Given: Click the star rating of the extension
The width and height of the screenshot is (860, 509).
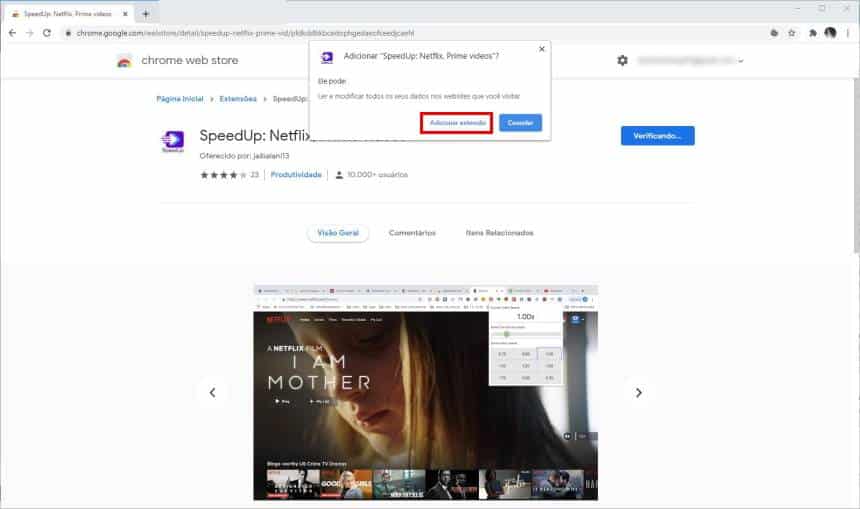Looking at the screenshot, I should click(x=223, y=175).
